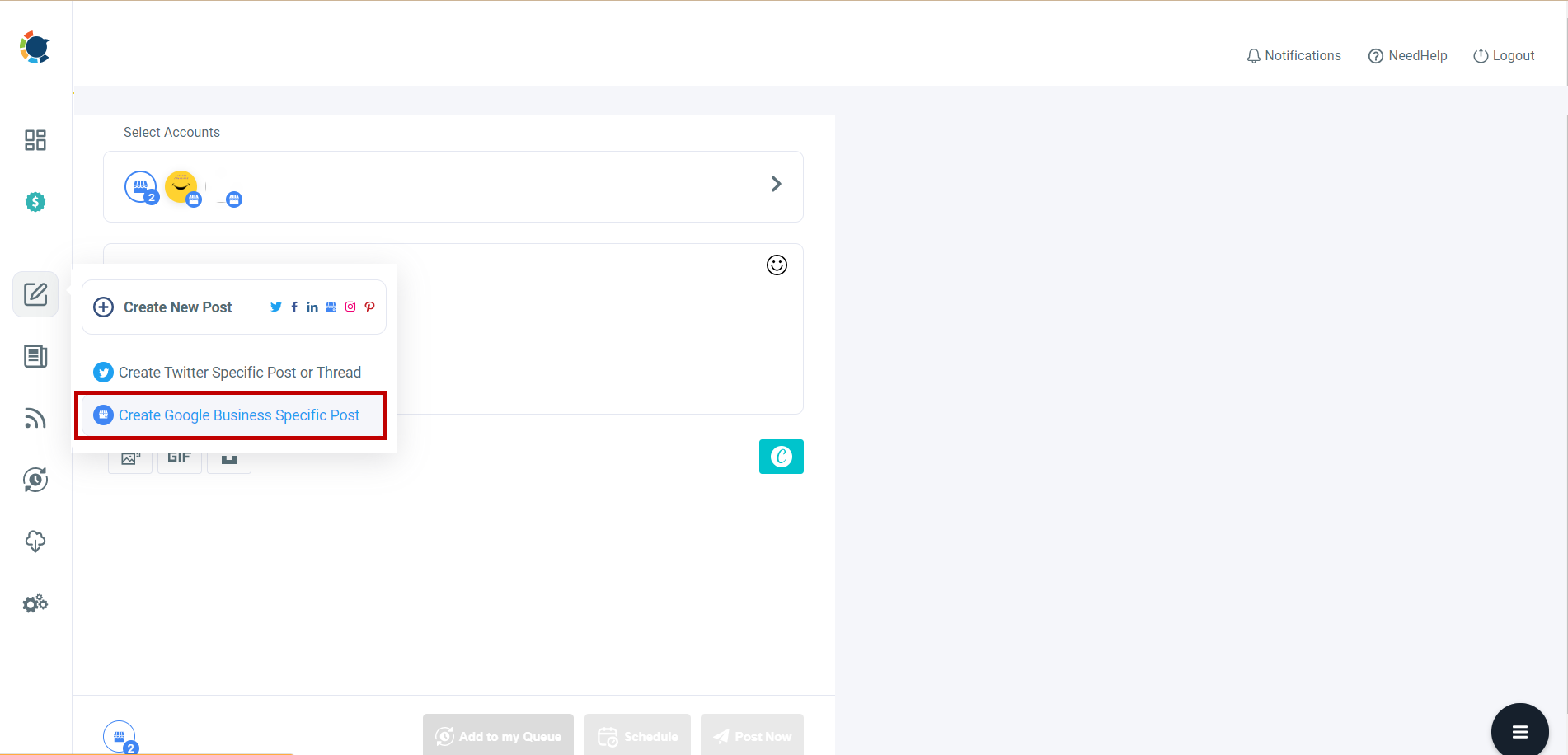Open the floating hamburger menu at bottom right
This screenshot has width=1568, height=755.
click(x=1519, y=731)
